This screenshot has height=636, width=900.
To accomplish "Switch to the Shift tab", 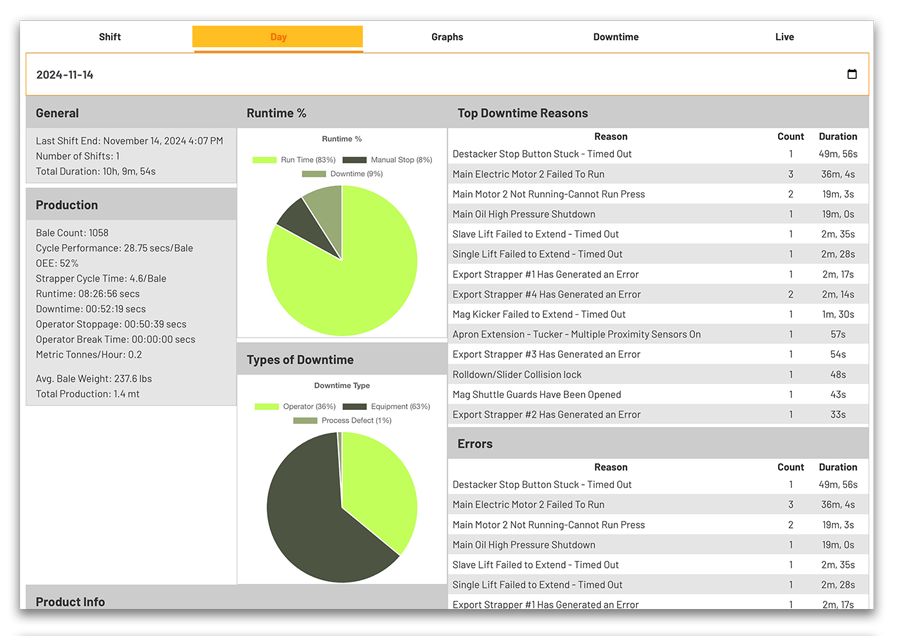I will pos(110,37).
